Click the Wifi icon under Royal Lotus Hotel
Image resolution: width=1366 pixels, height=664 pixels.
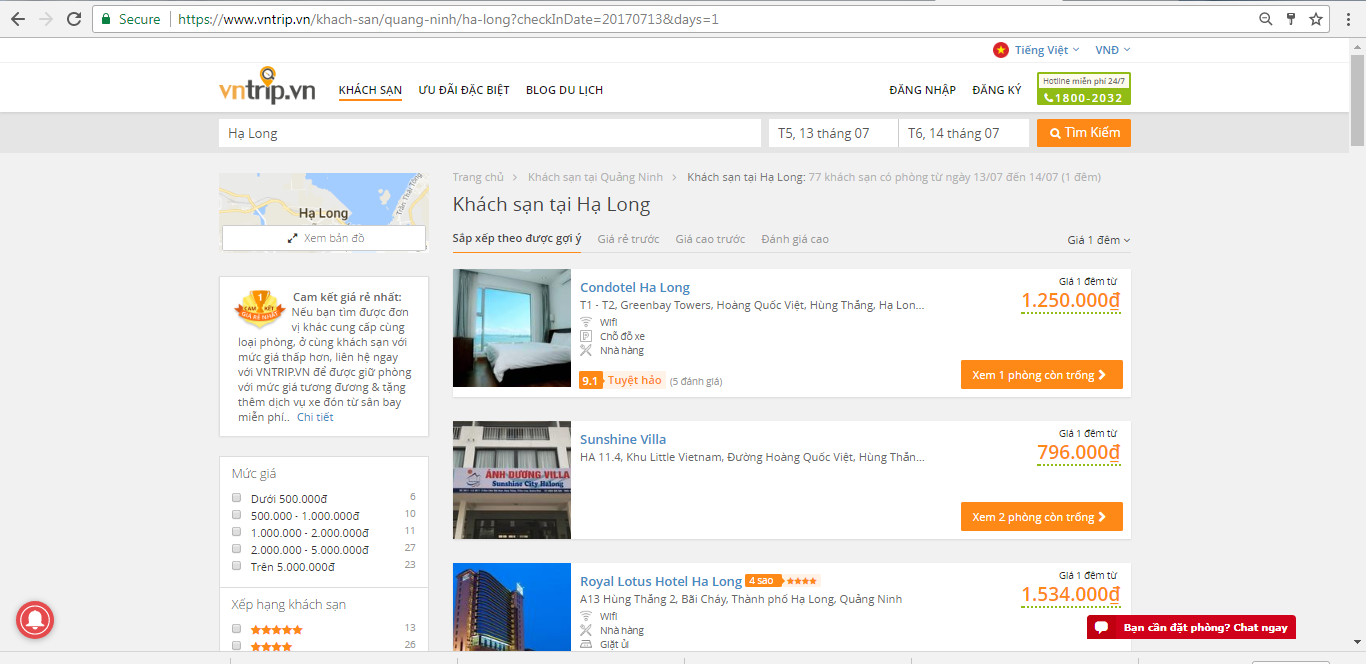coord(586,616)
